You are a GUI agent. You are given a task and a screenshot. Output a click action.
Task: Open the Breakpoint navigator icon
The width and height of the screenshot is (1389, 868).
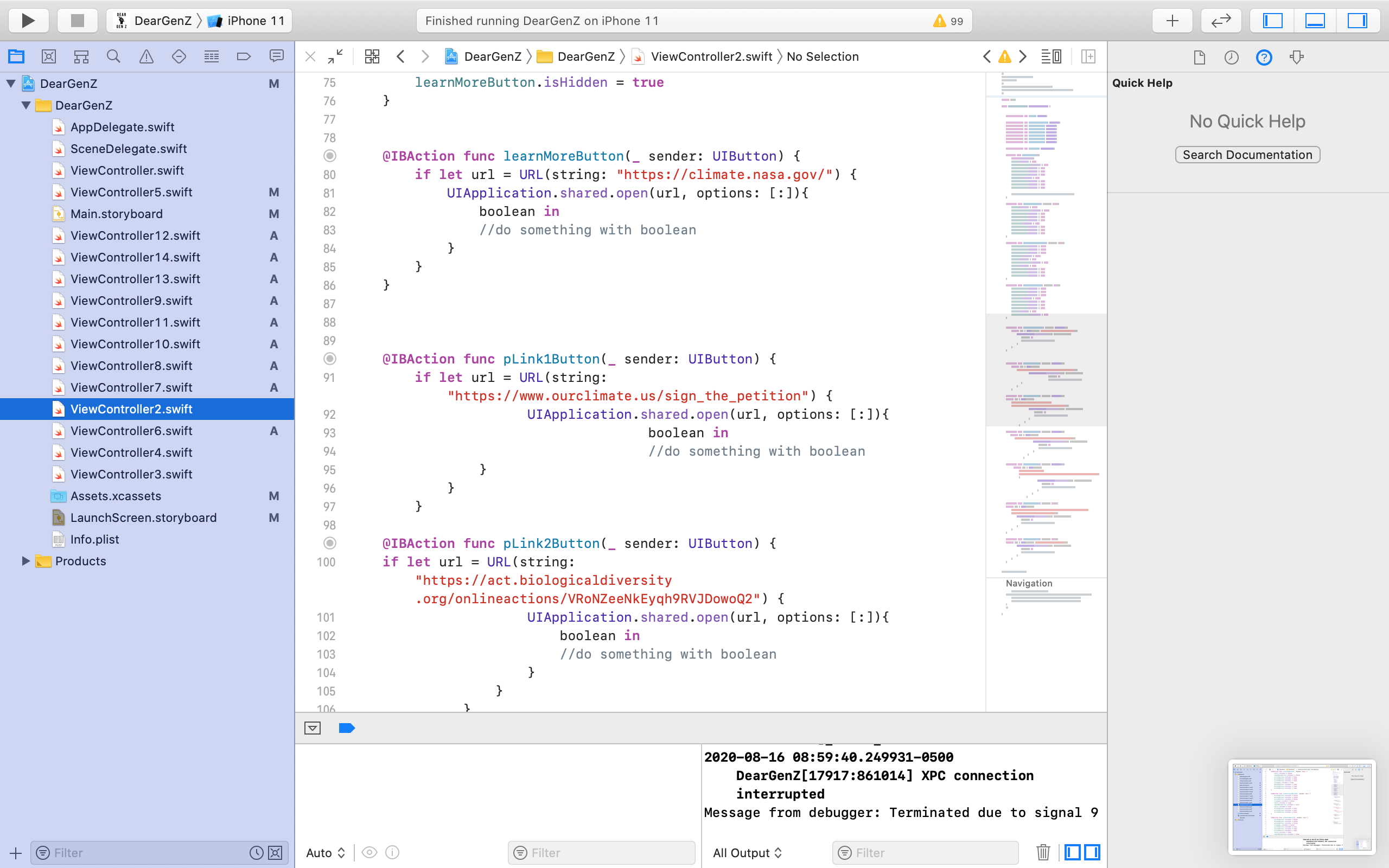click(x=244, y=56)
